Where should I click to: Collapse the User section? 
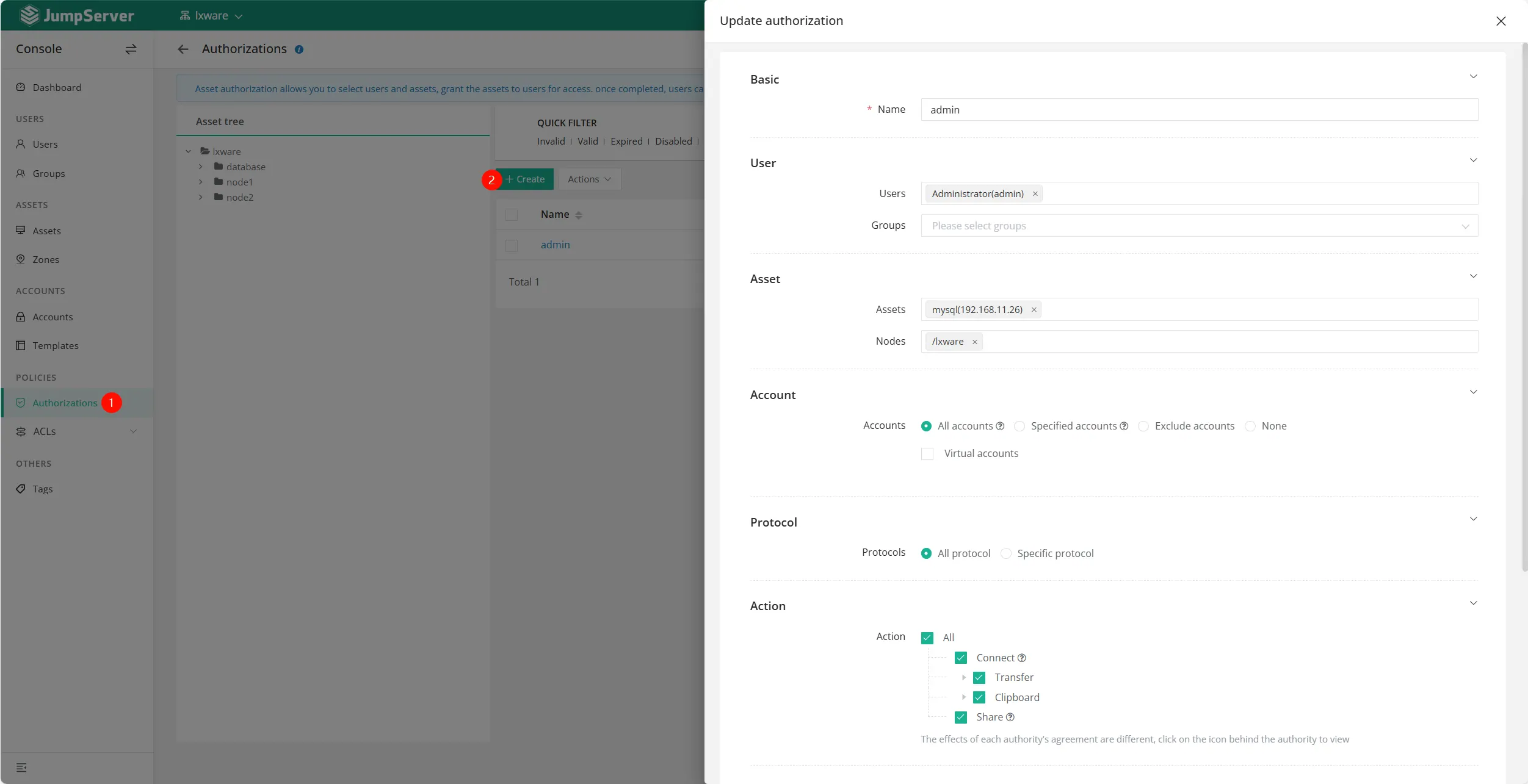point(1473,160)
